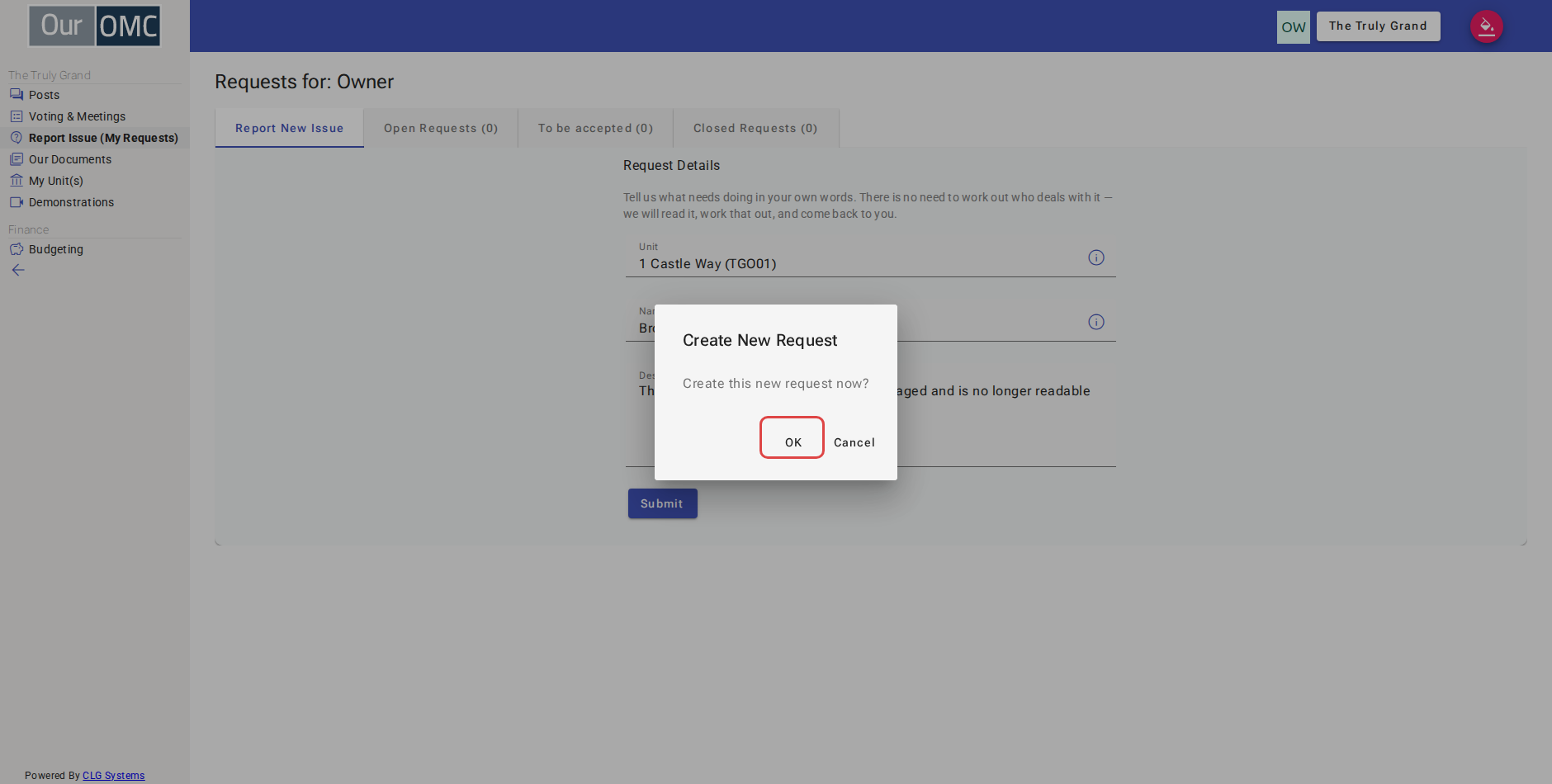This screenshot has width=1552, height=784.
Task: Click the Posts chat icon
Action: (17, 95)
